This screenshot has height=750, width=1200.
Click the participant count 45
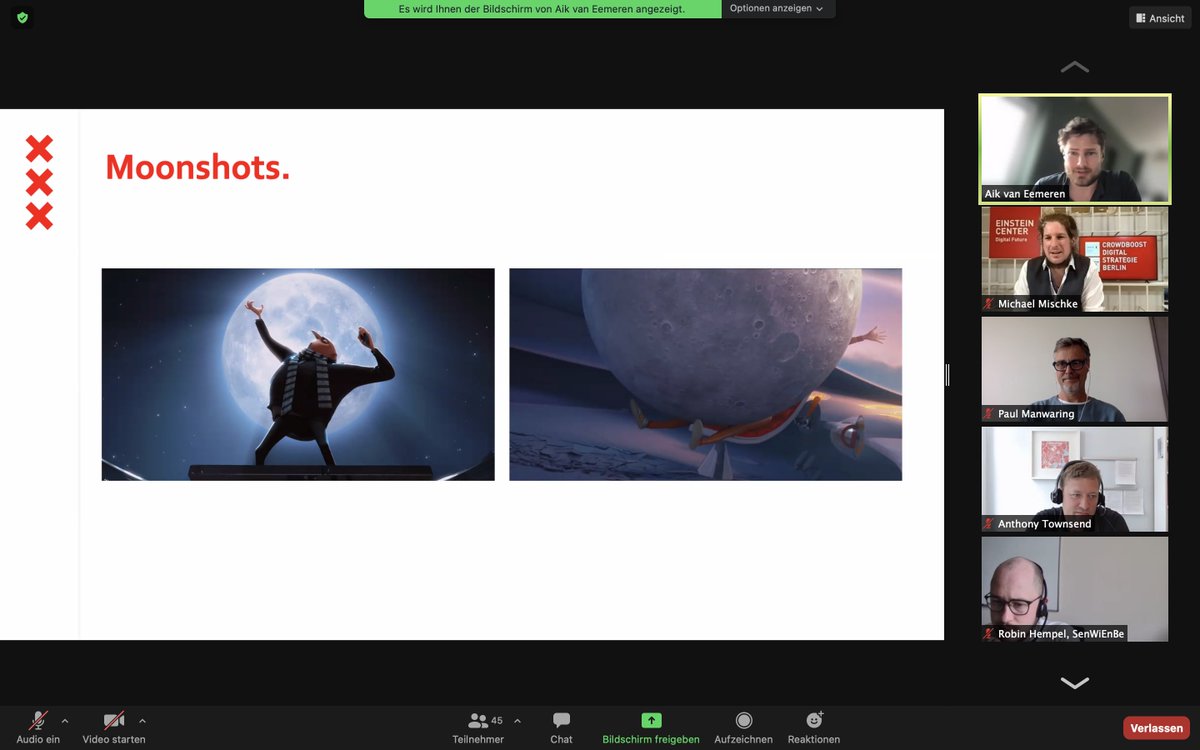497,720
